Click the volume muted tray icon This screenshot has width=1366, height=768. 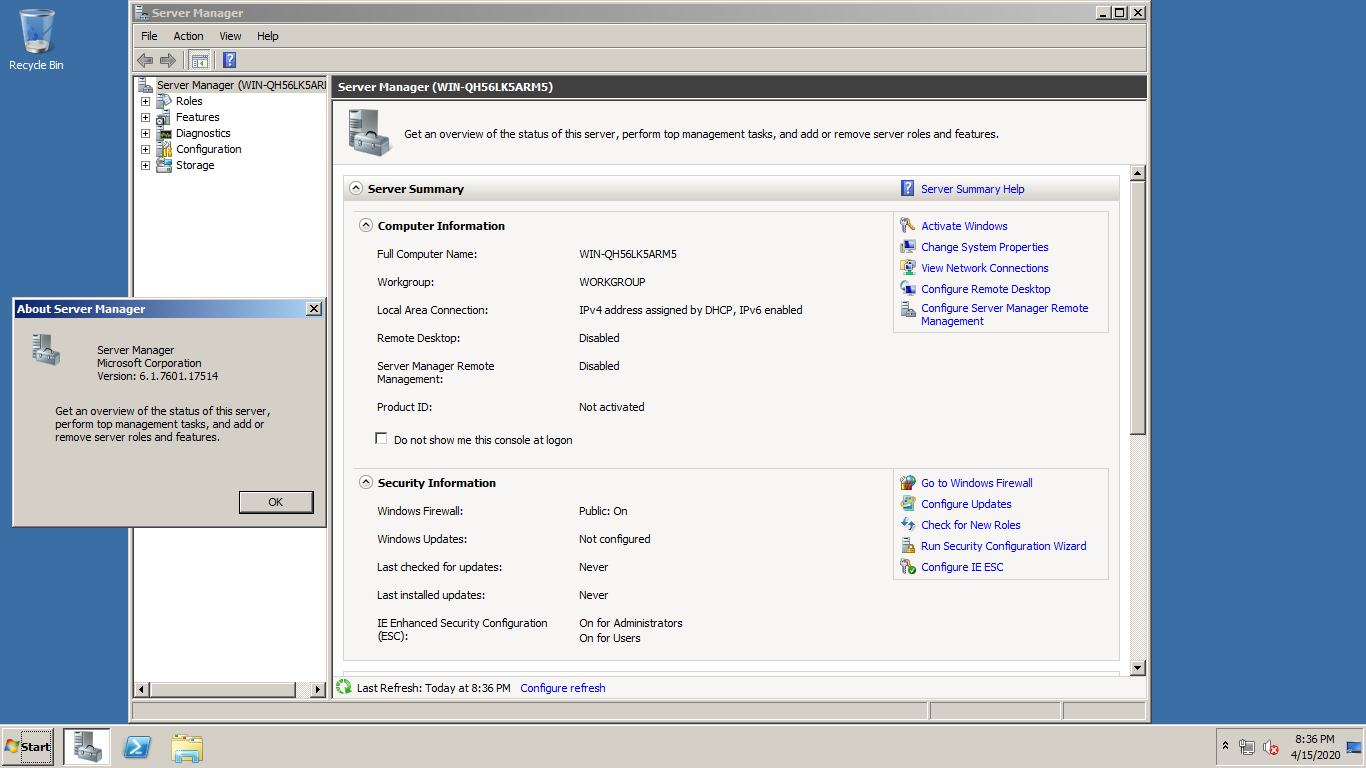tap(1271, 747)
